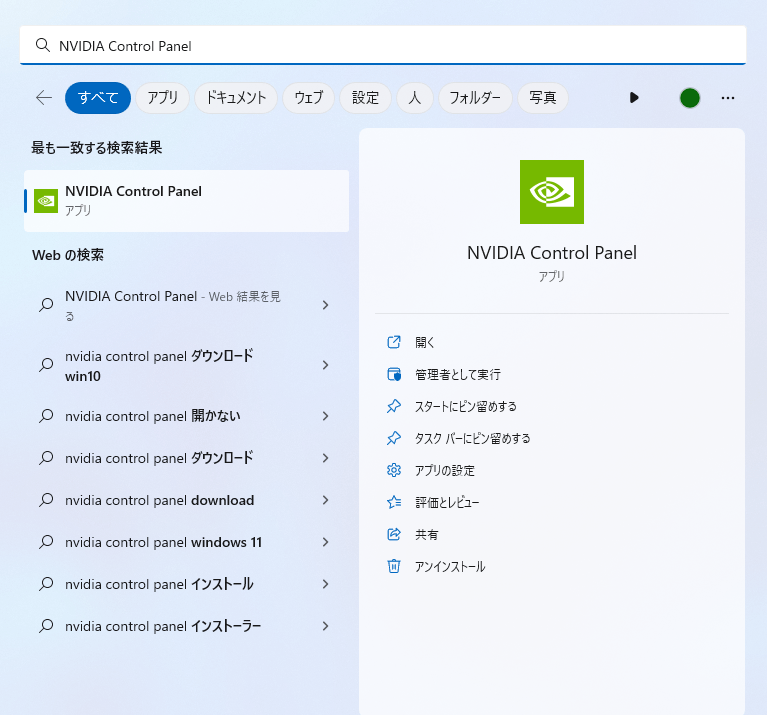Image resolution: width=767 pixels, height=715 pixels.
Task: Go back with the left arrow icon
Action: 44,98
